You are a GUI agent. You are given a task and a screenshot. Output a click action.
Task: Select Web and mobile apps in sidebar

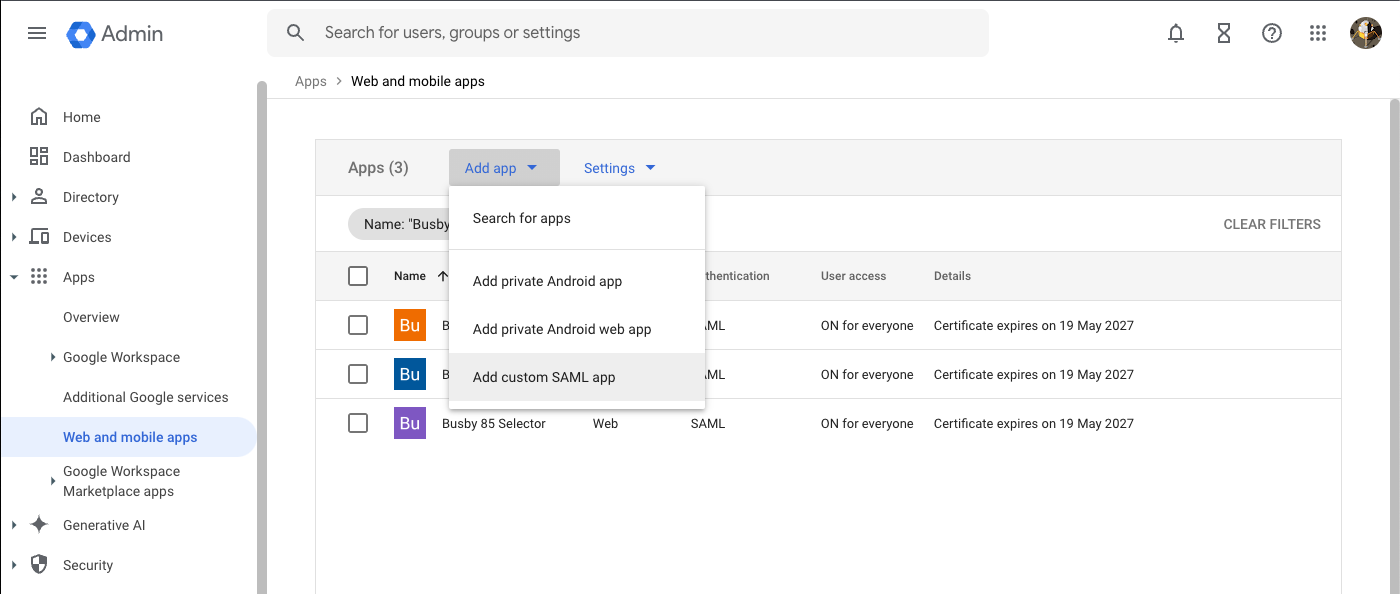coord(128,437)
